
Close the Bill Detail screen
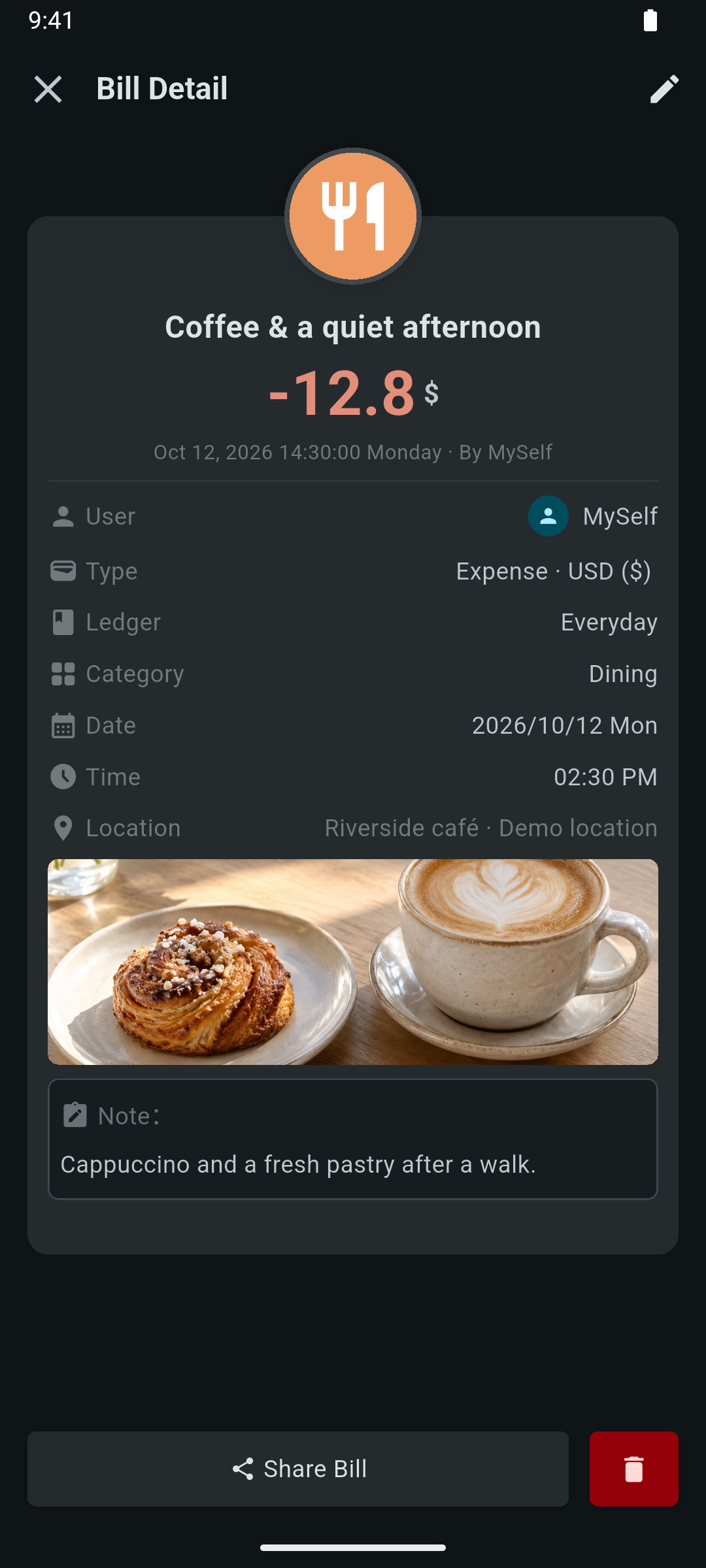[48, 89]
